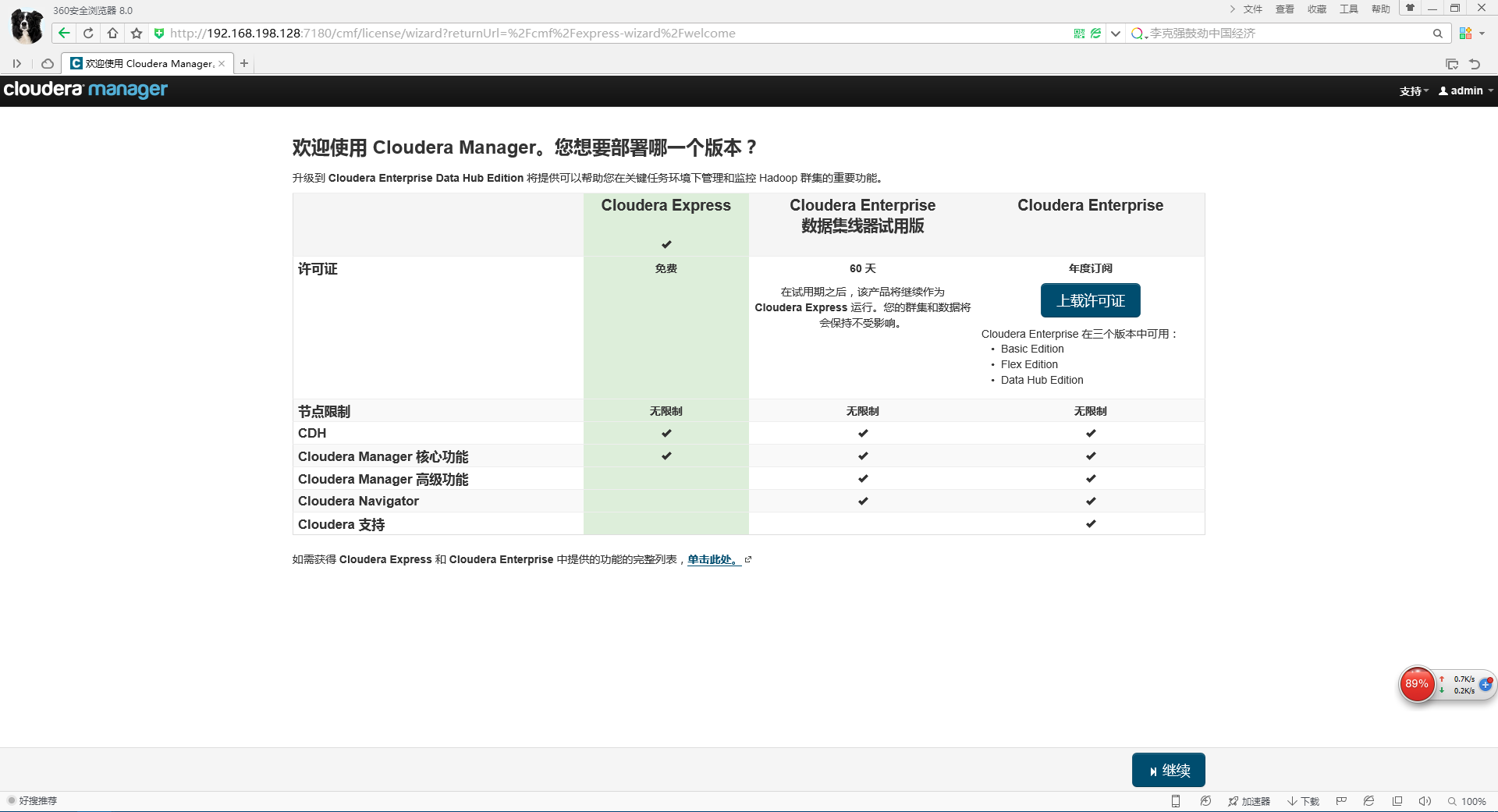Click the arrow next to extensions icon

pyautogui.click(x=1482, y=34)
